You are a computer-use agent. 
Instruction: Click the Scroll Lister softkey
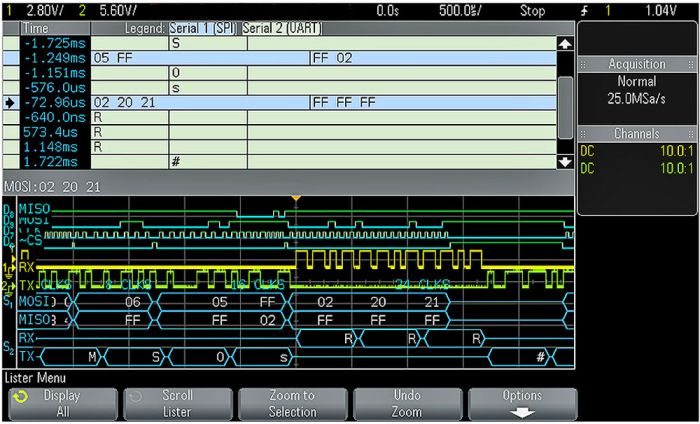coord(178,403)
